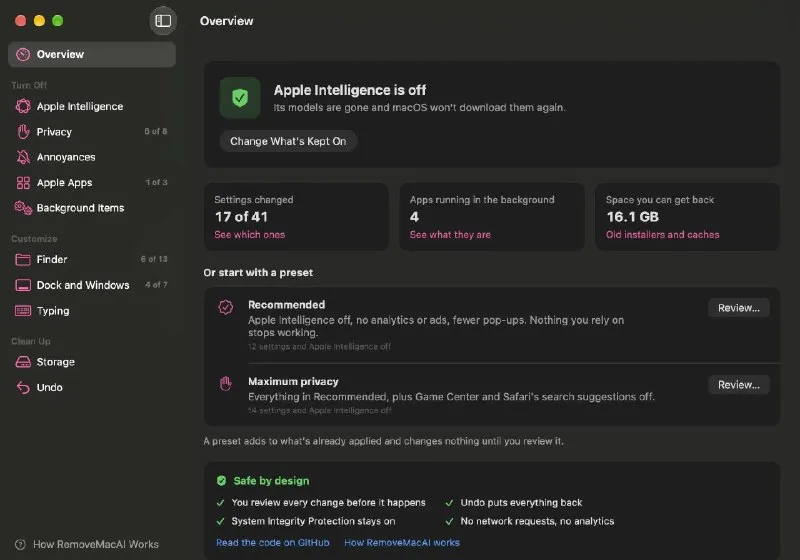
Task: Open How RemoveMacAI Works in sidebar footer
Action: pos(87,545)
